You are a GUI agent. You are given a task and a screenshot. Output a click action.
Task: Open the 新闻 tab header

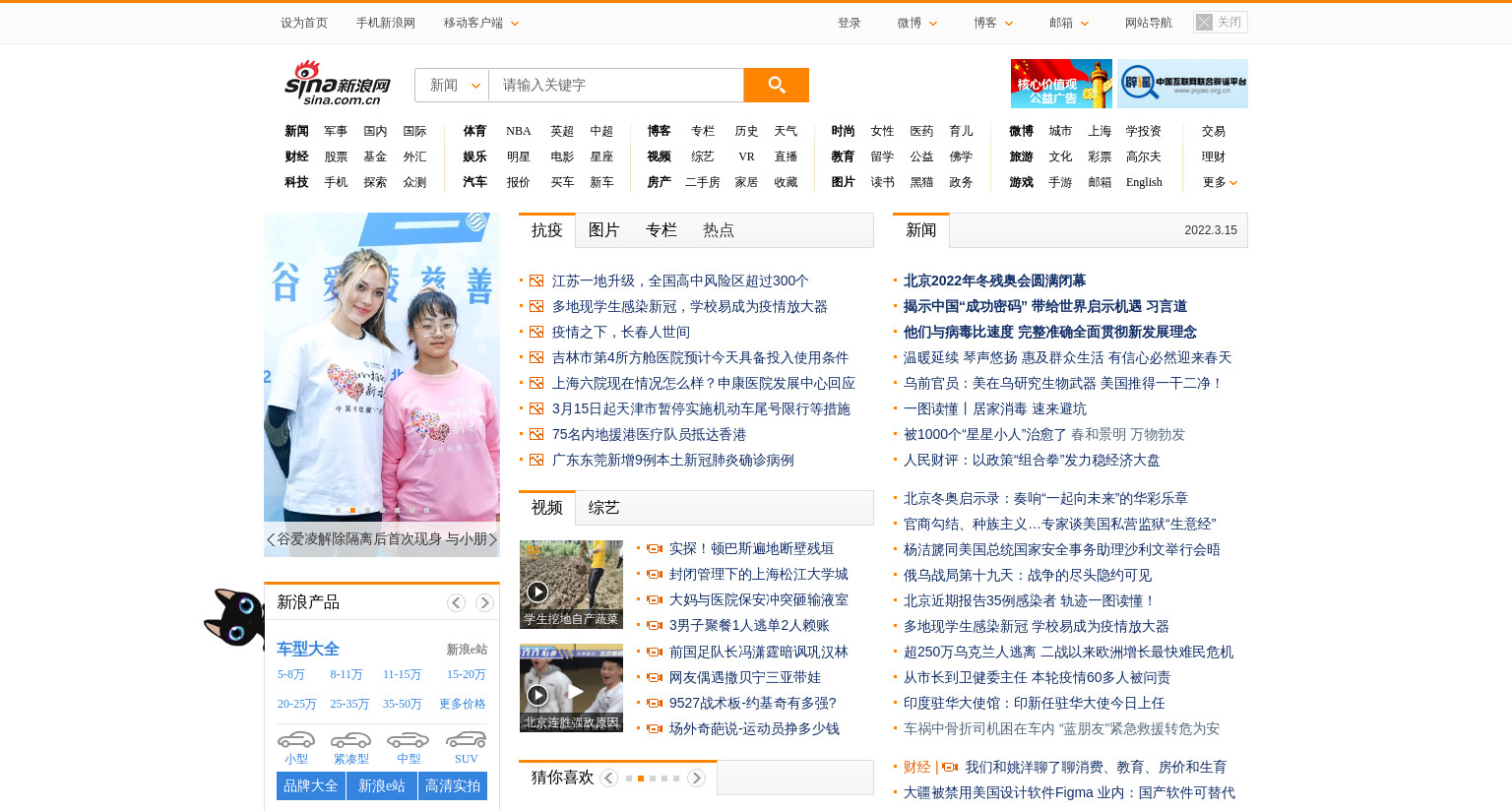[x=921, y=230]
